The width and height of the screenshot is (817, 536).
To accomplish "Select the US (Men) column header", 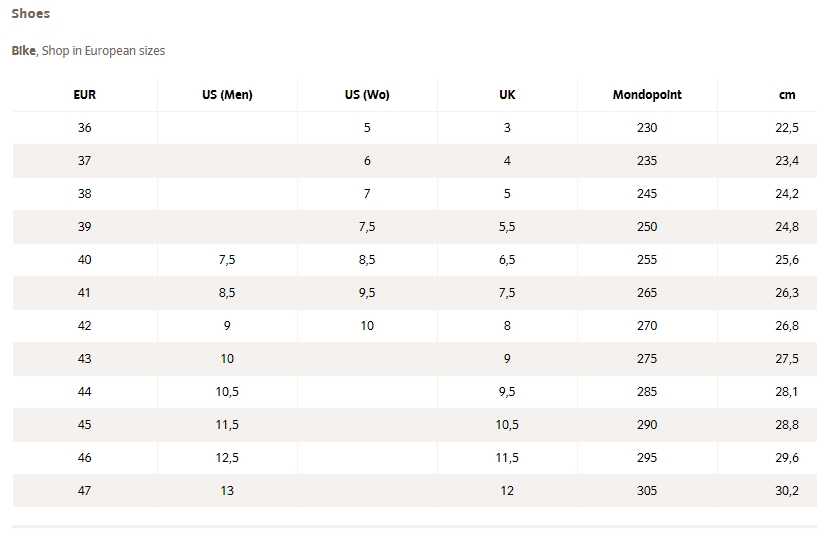I will pos(227,95).
